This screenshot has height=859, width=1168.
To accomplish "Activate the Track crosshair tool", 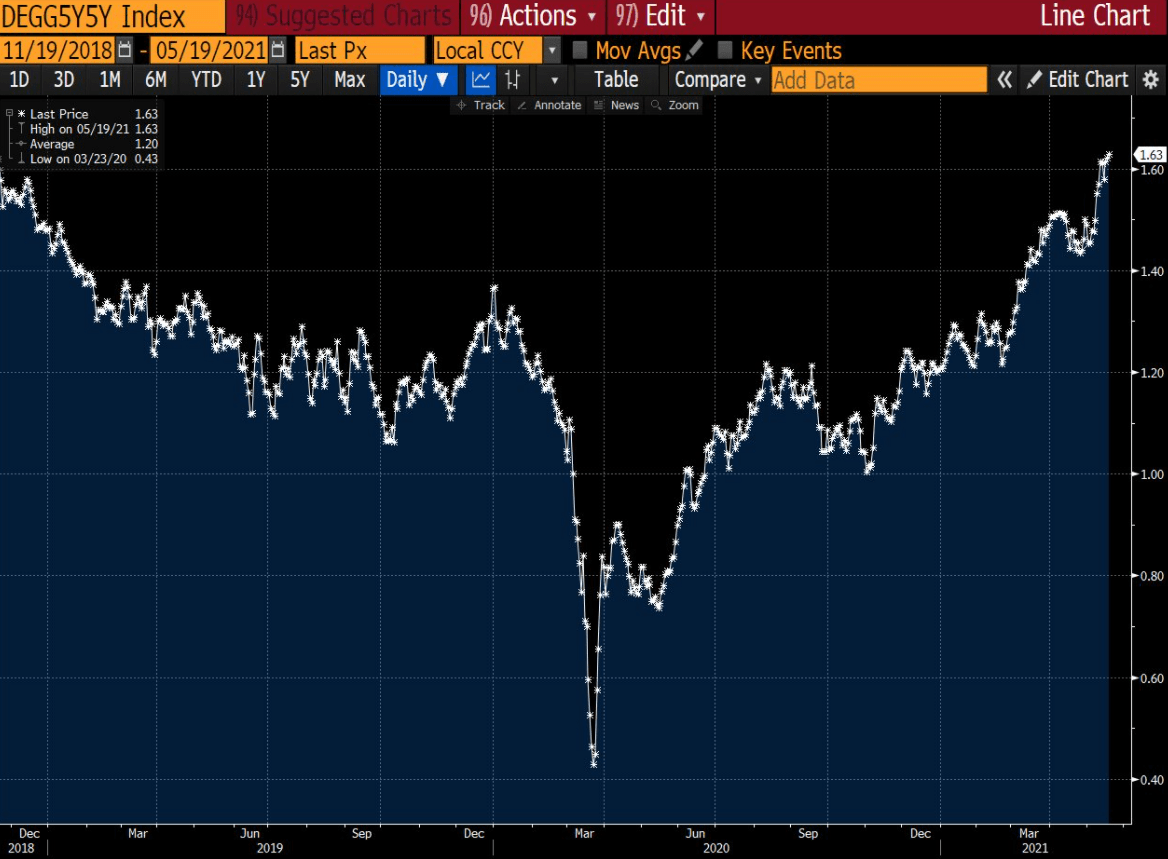I will pos(480,105).
